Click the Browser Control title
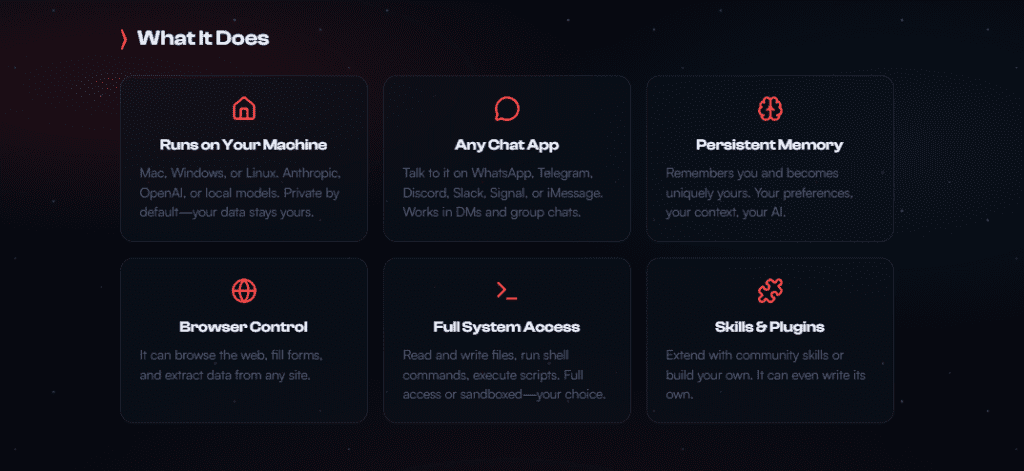The image size is (1024, 471). click(x=243, y=327)
